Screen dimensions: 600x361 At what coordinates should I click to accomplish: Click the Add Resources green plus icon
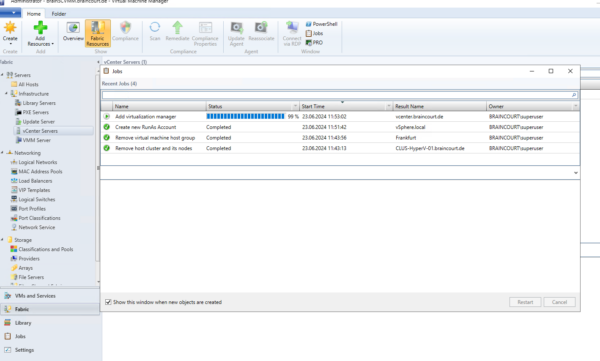40,28
